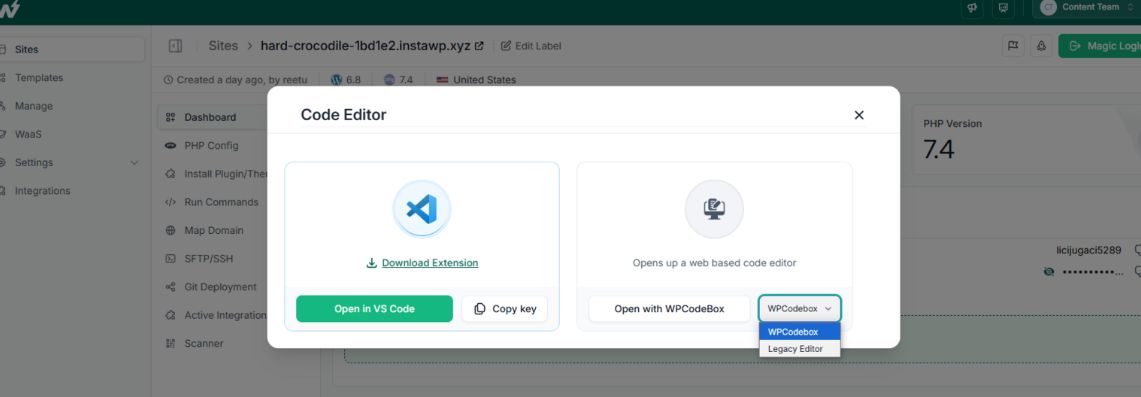This screenshot has height=397, width=1141.
Task: Click SFTP/SSH terminal icon
Action: pyautogui.click(x=170, y=259)
